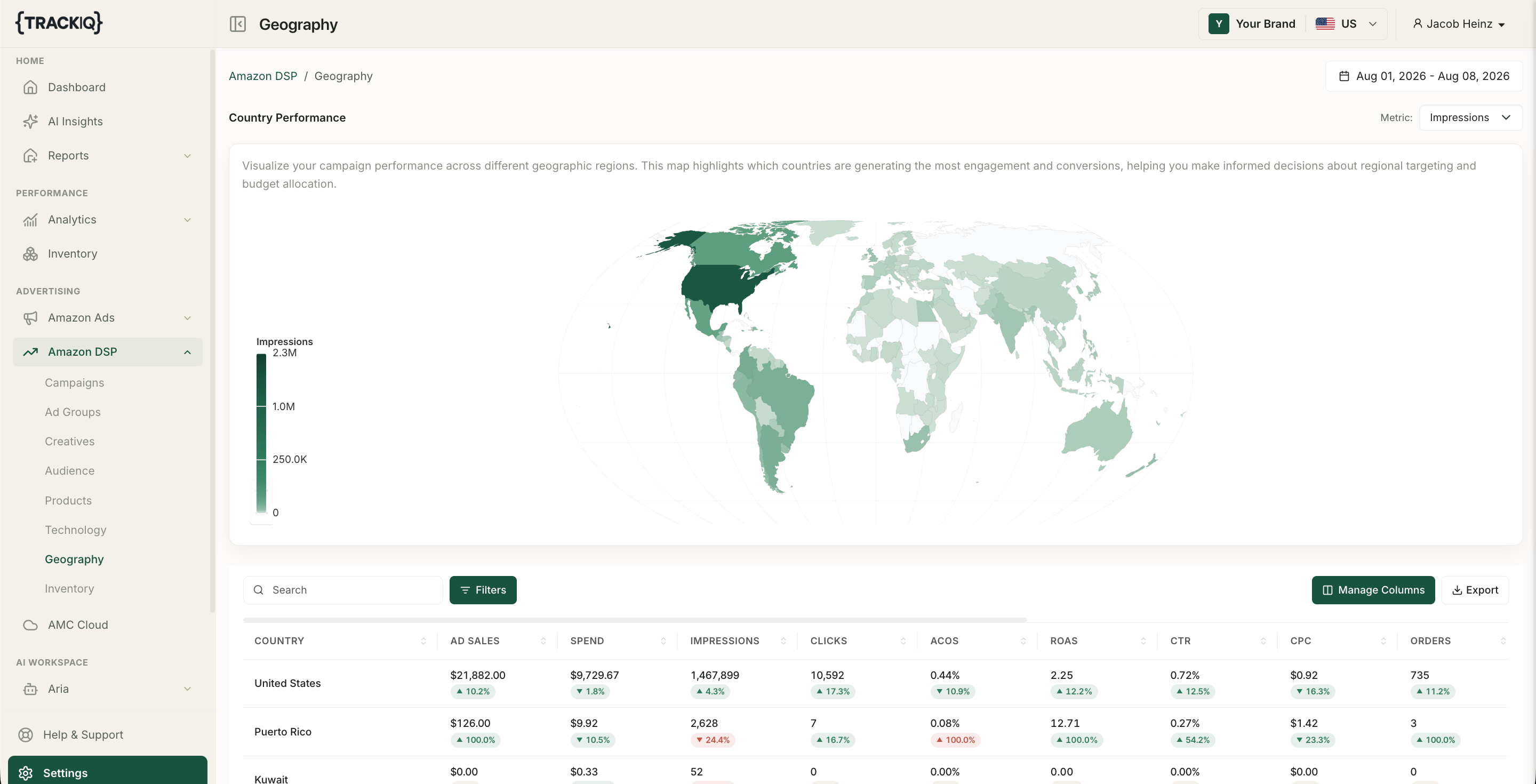Open the Settings button in sidebar

pos(107,770)
